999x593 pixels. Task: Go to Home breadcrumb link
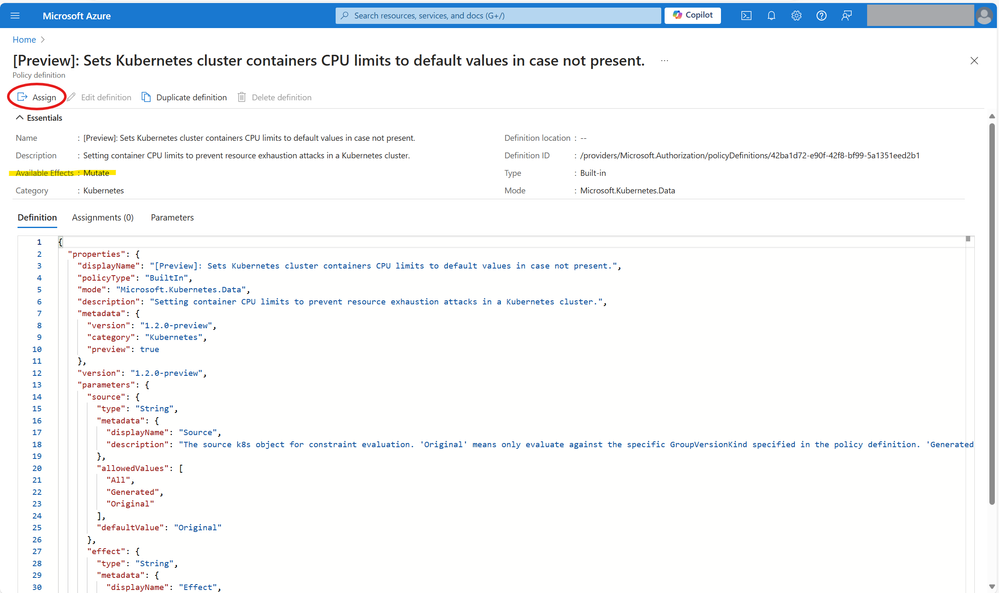[24, 39]
